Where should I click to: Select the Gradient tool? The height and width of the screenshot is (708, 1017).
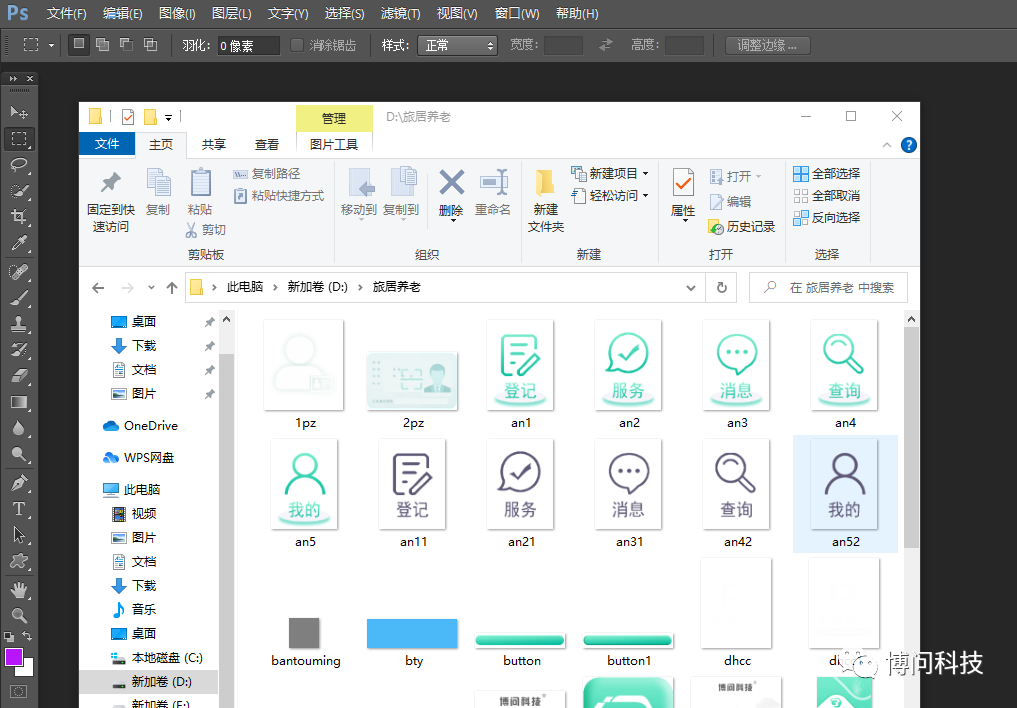point(19,402)
